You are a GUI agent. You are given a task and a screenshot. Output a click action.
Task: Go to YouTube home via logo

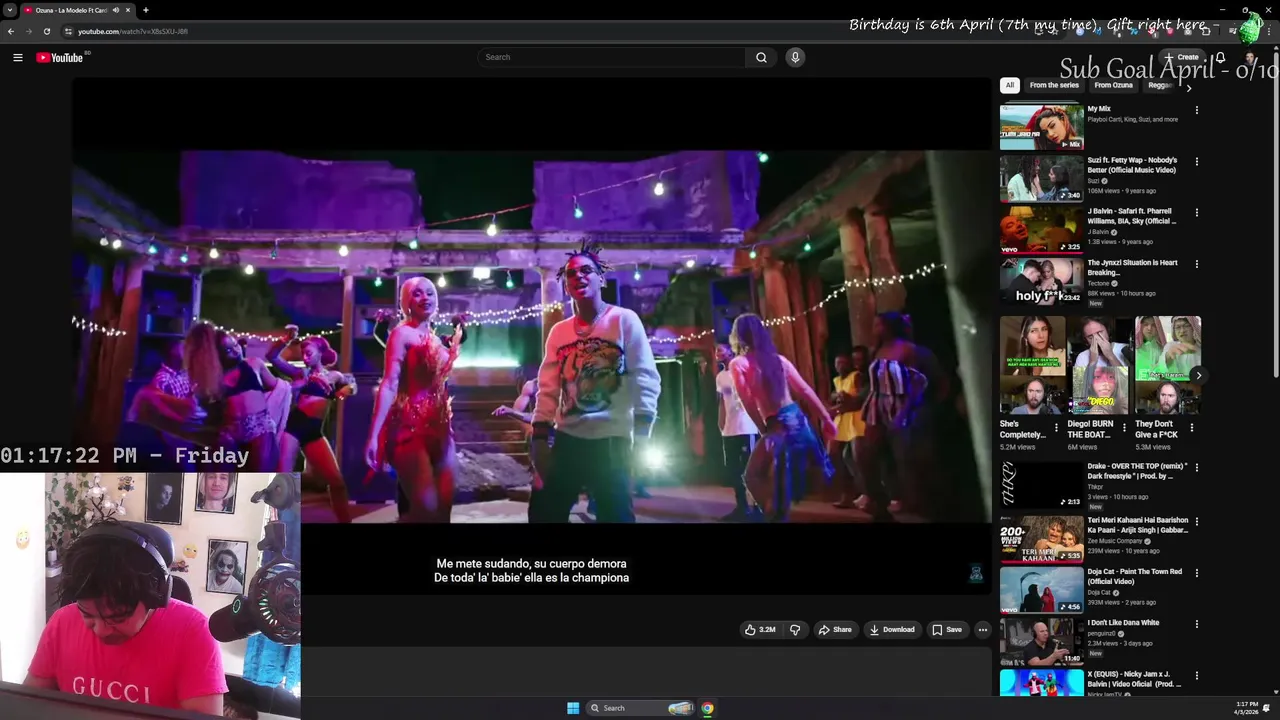tap(60, 58)
